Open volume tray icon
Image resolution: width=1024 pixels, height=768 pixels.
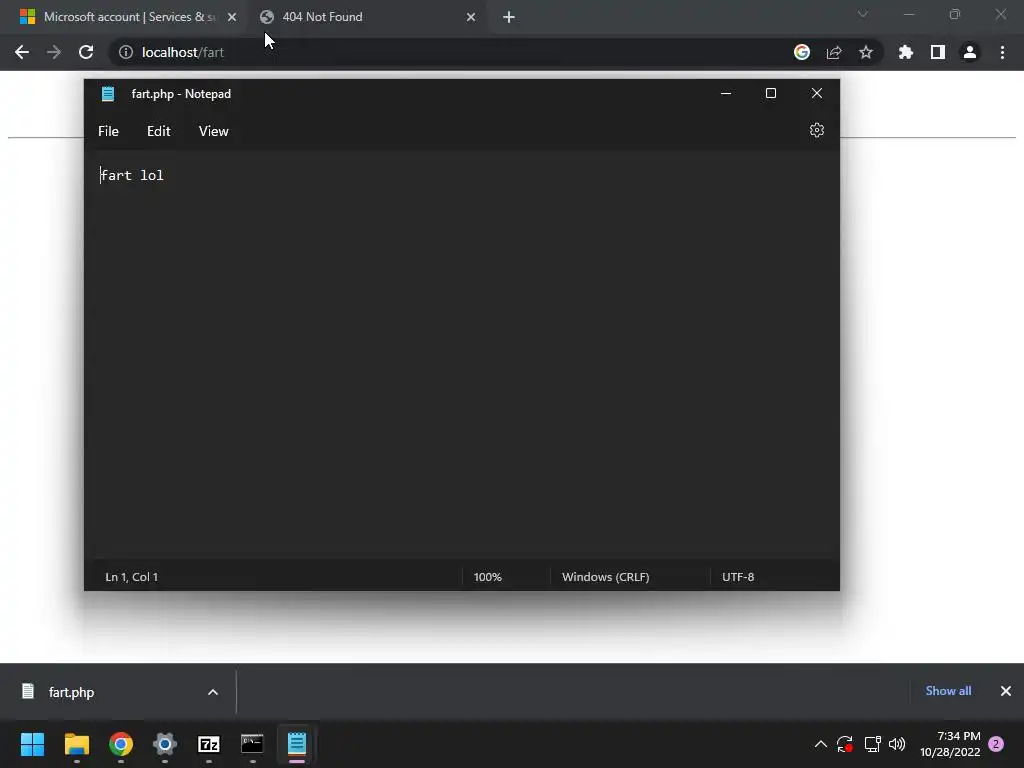897,744
